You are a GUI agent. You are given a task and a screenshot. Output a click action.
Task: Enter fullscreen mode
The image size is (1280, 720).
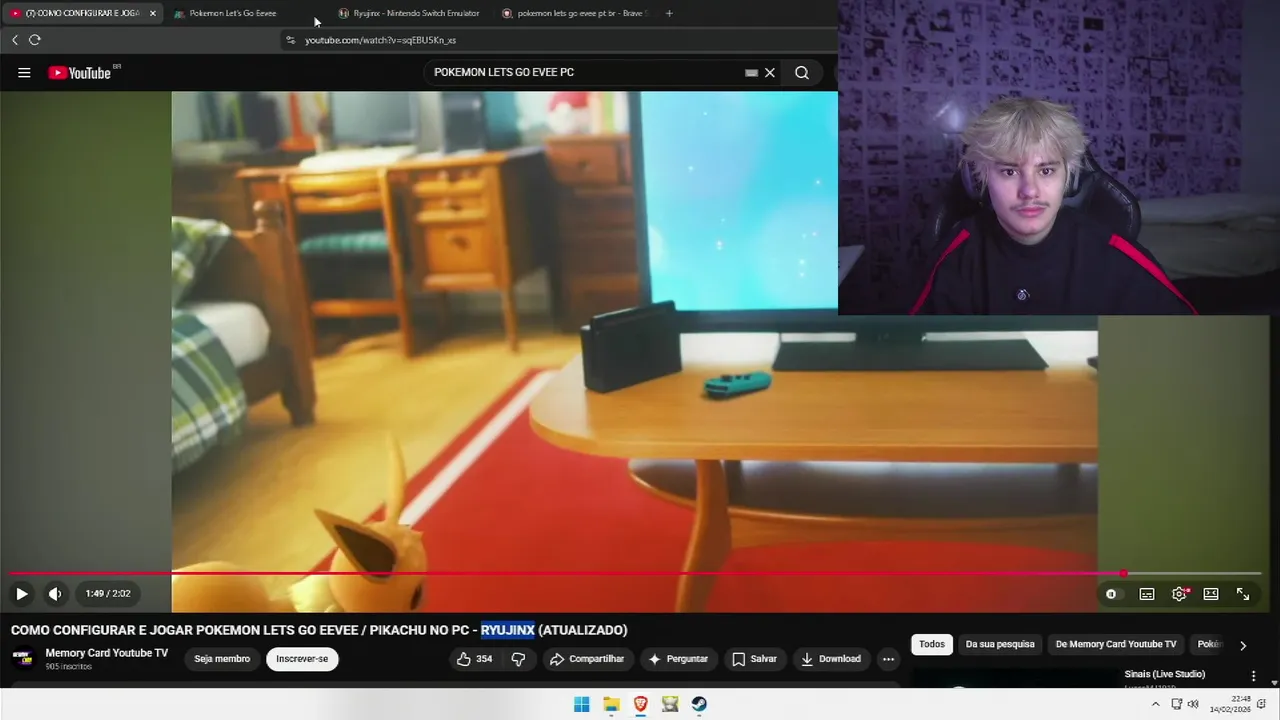[x=1243, y=594]
